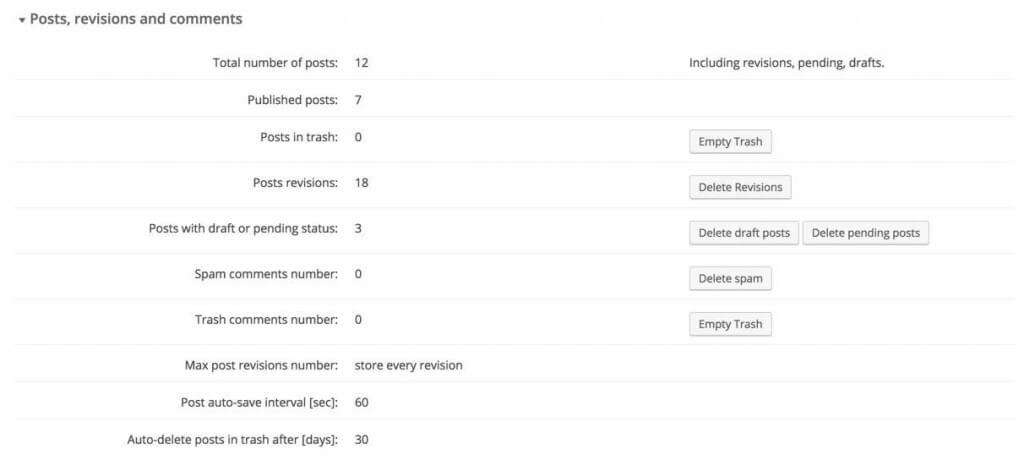Viewport: 1024px width, 466px height.
Task: Select "Auto-delete posts in trash after [days]" label
Action: coord(232,439)
